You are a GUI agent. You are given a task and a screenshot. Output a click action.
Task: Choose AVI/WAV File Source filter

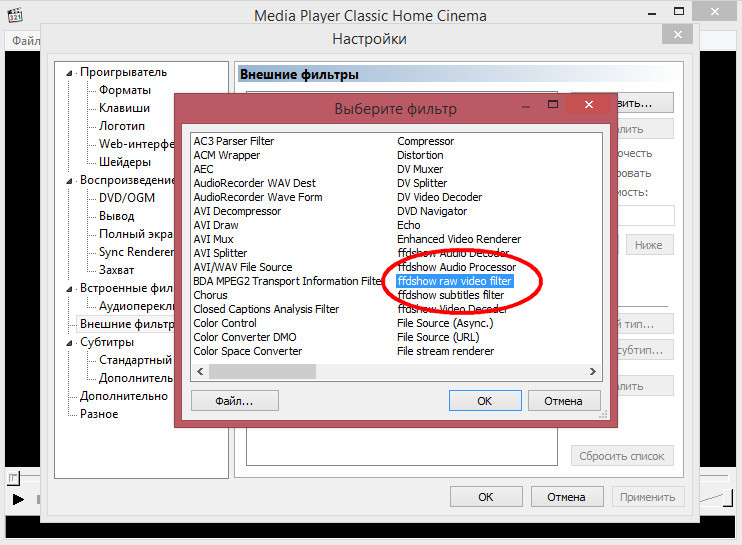point(243,267)
